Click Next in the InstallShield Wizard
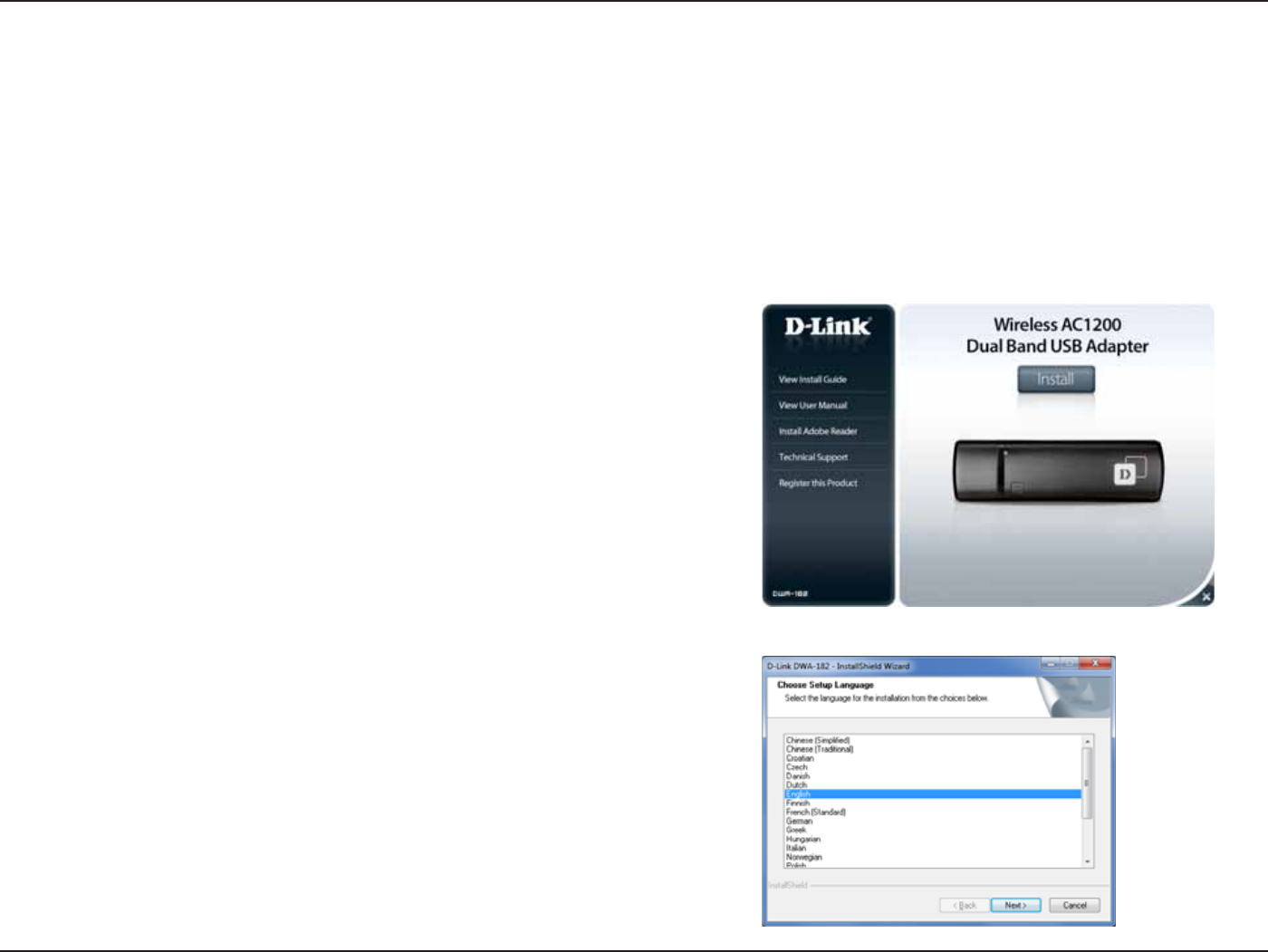Viewport: 1268px width, 952px height. click(1015, 905)
